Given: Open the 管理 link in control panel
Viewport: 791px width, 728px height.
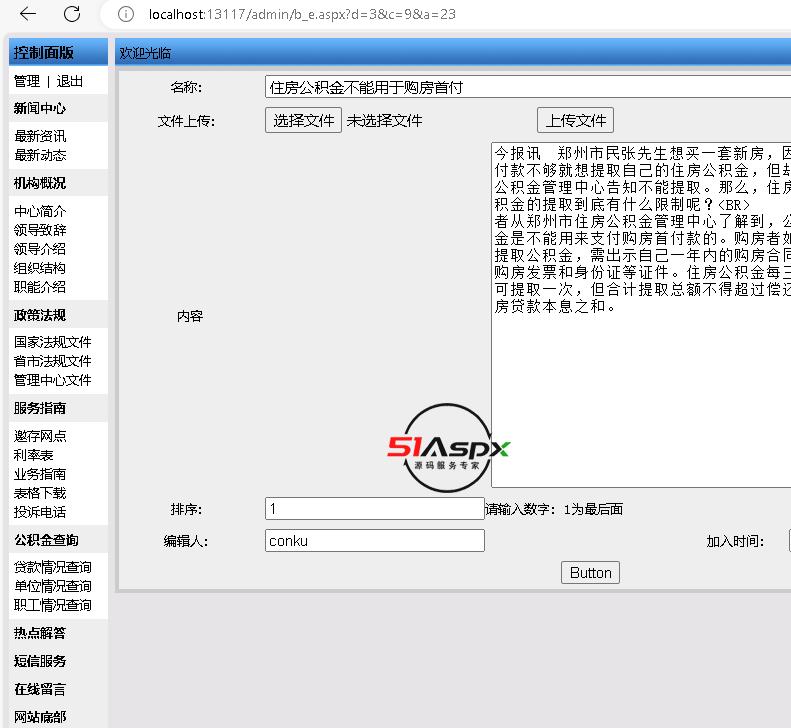Looking at the screenshot, I should click(27, 81).
